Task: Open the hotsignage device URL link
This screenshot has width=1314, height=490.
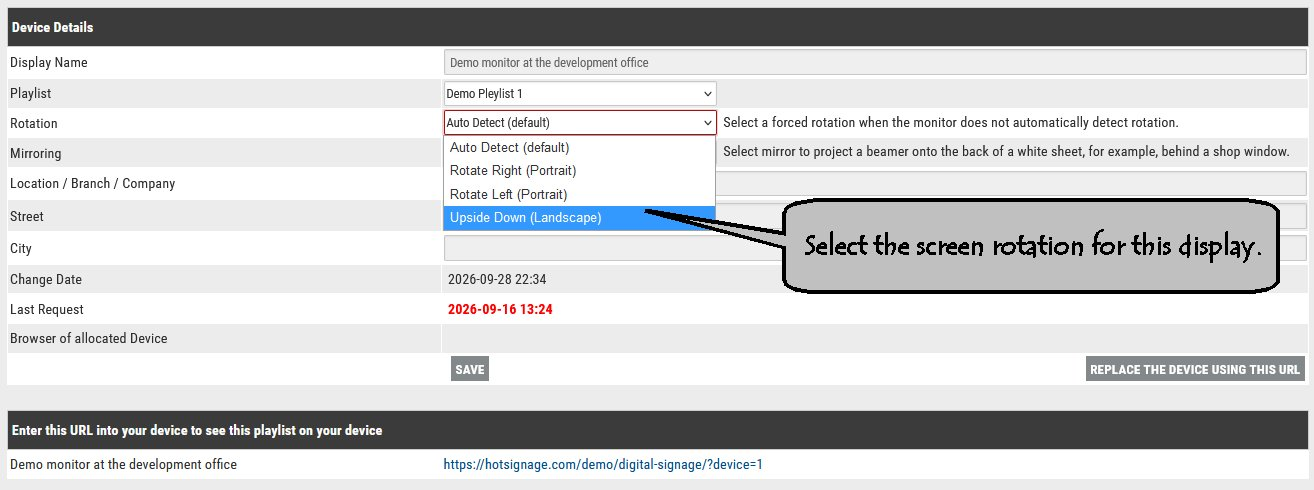Action: [603, 465]
